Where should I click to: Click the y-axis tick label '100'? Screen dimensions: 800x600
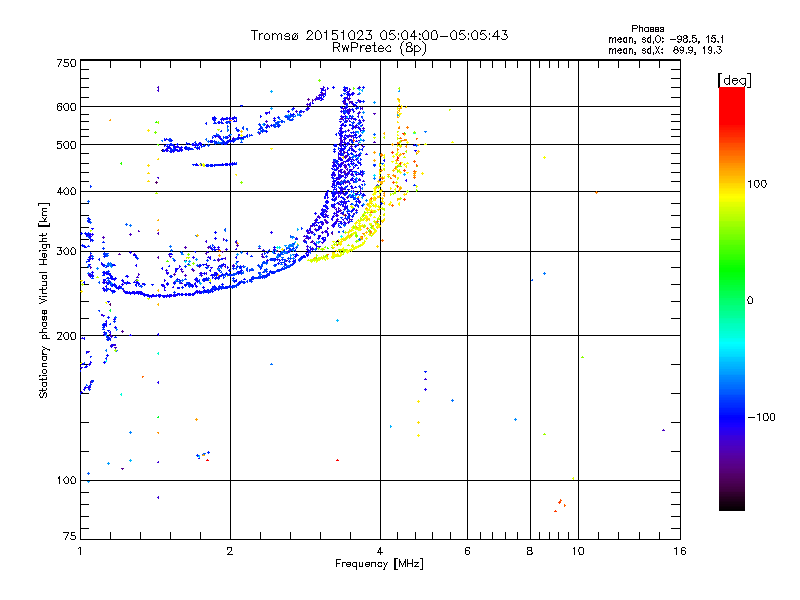click(66, 480)
